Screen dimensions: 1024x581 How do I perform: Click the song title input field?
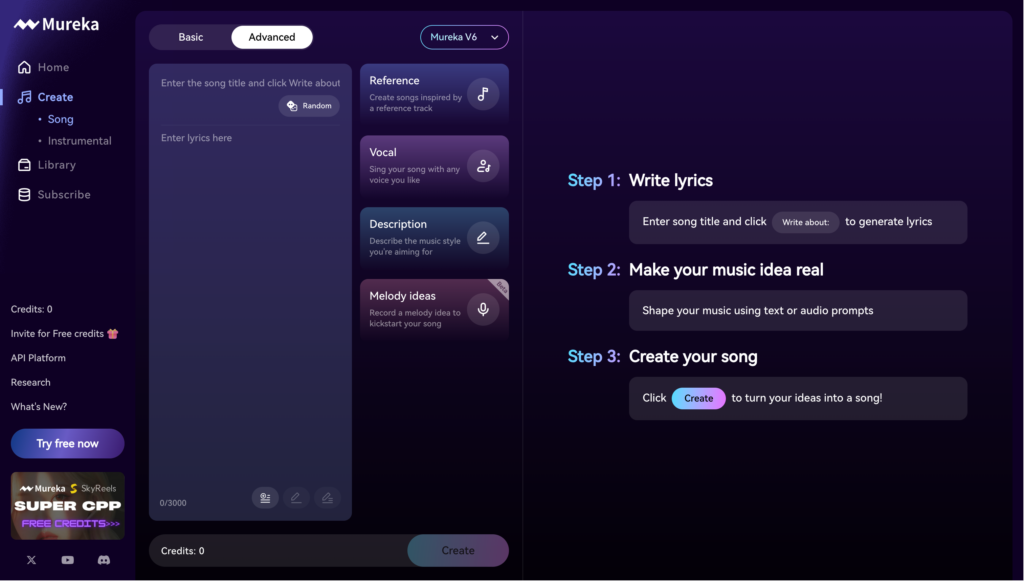pyautogui.click(x=250, y=83)
